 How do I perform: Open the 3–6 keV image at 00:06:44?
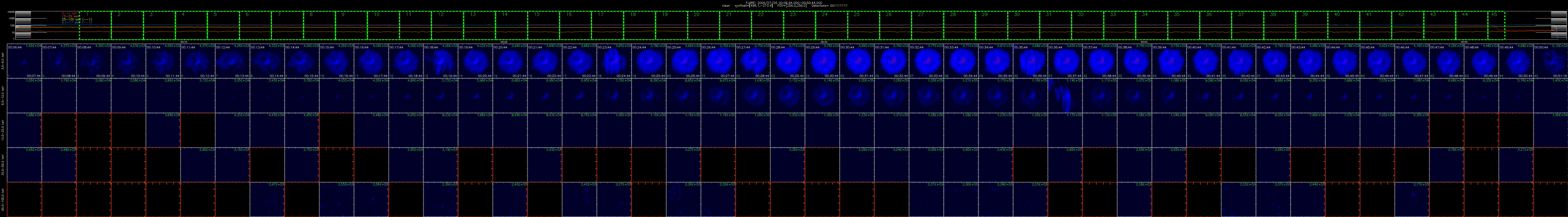coord(24,61)
